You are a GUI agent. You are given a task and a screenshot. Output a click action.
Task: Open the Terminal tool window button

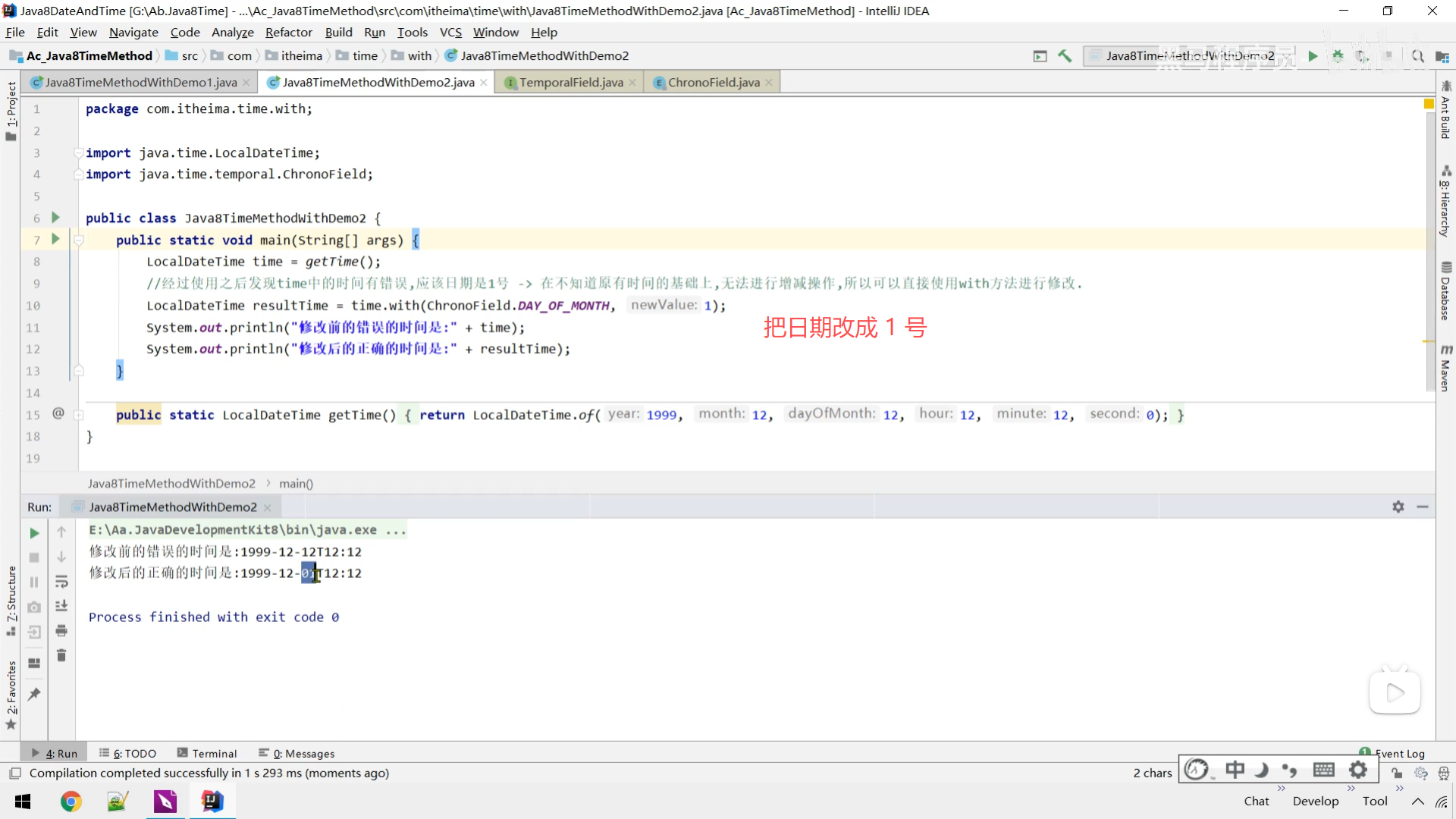point(207,753)
